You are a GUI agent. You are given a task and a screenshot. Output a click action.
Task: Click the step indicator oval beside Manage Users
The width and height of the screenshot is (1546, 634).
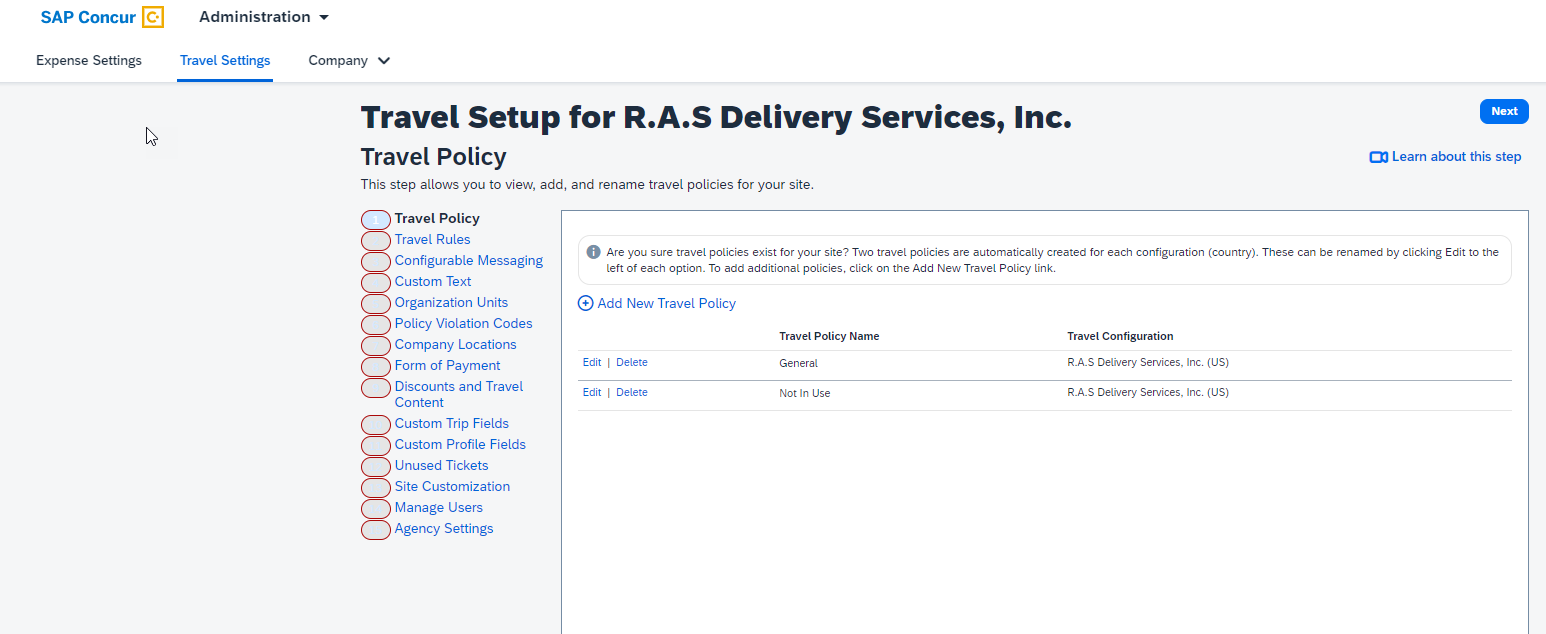376,509
